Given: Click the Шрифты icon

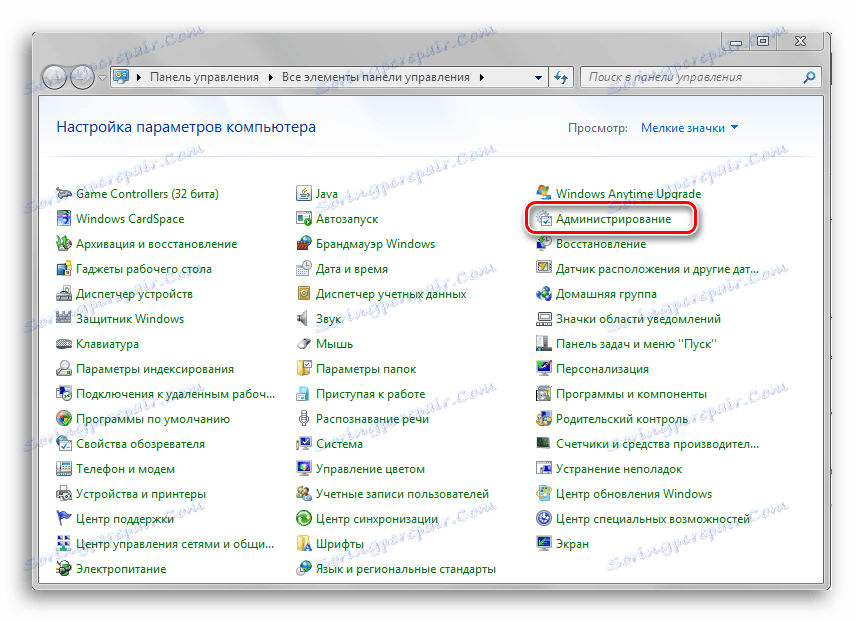Looking at the screenshot, I should click(x=304, y=544).
